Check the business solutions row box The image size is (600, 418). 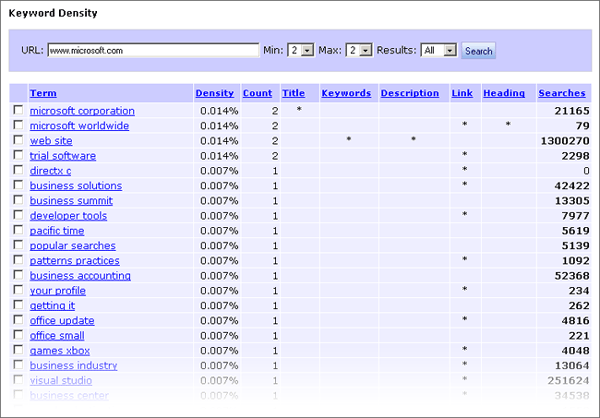coord(18,185)
